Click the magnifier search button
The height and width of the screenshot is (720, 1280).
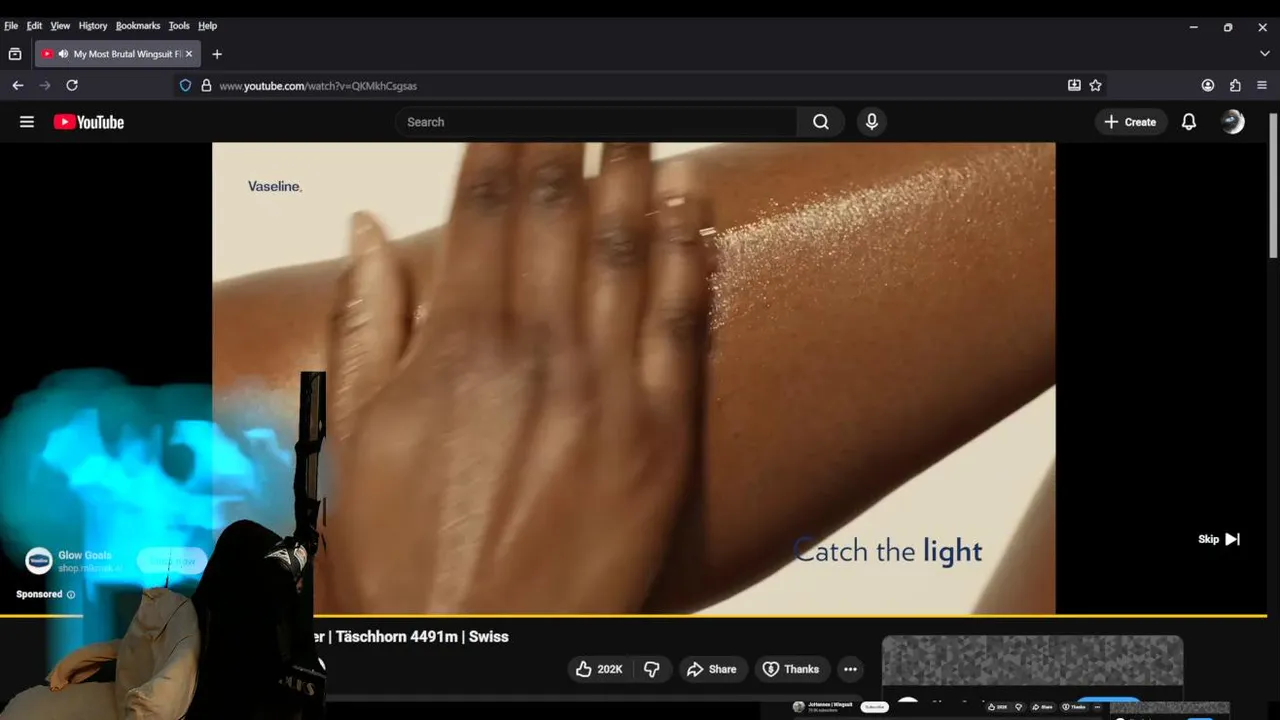[821, 122]
